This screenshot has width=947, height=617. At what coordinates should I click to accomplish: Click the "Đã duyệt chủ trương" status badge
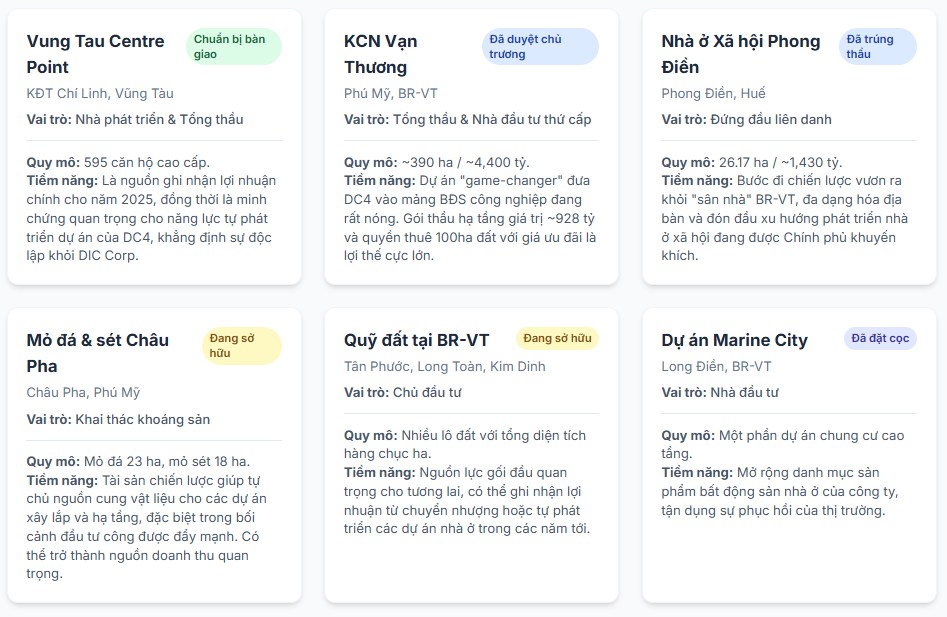click(540, 46)
